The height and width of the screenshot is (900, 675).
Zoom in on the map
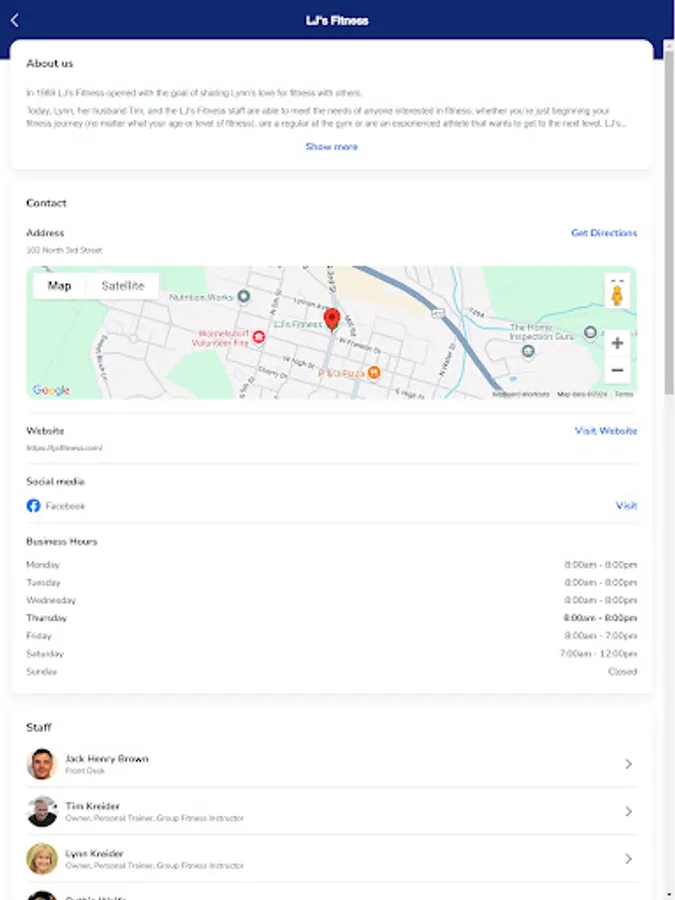(617, 343)
